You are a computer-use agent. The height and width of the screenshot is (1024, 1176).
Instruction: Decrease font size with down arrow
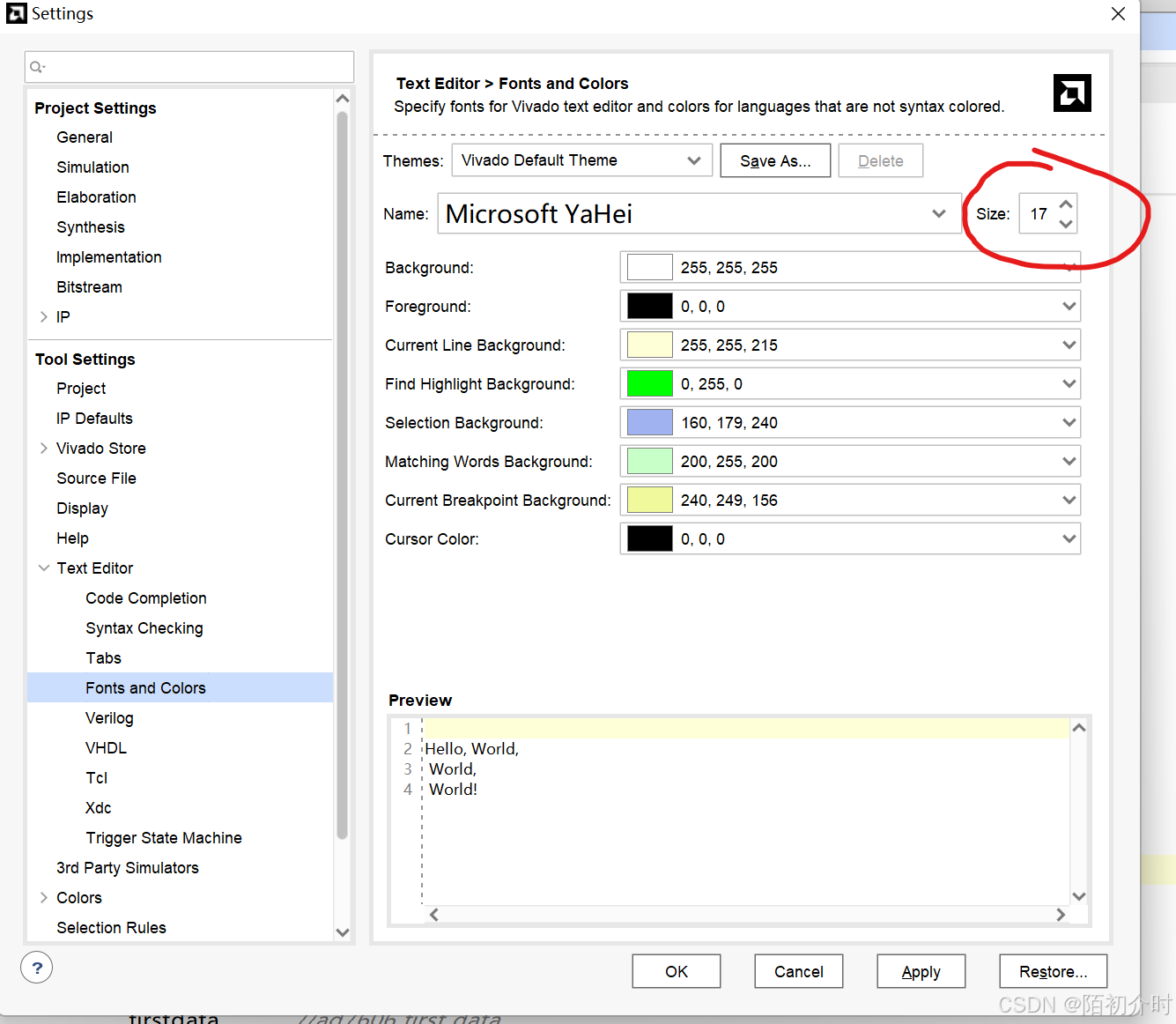click(x=1066, y=224)
